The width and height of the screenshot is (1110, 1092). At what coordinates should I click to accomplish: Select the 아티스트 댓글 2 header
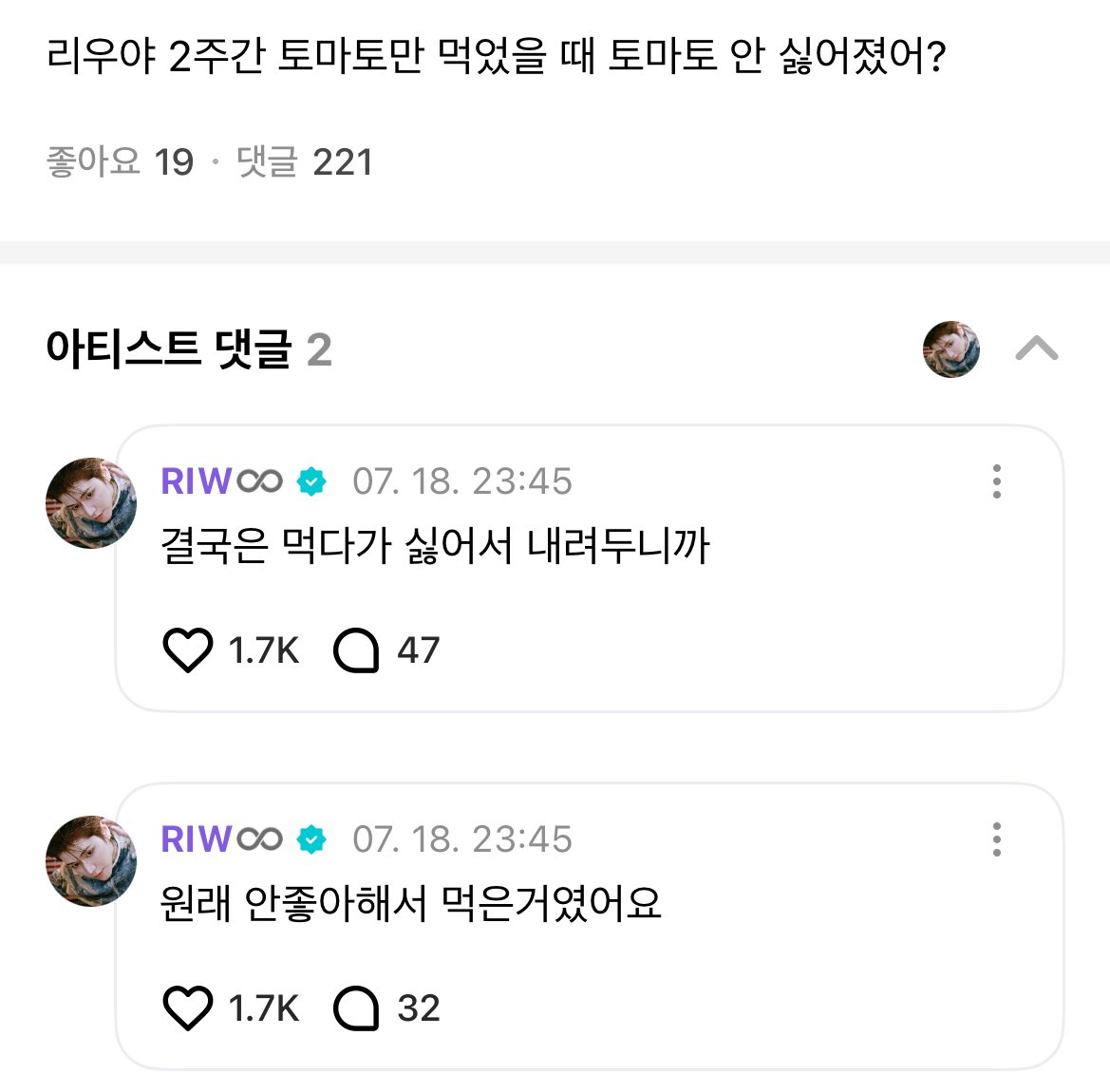click(189, 349)
